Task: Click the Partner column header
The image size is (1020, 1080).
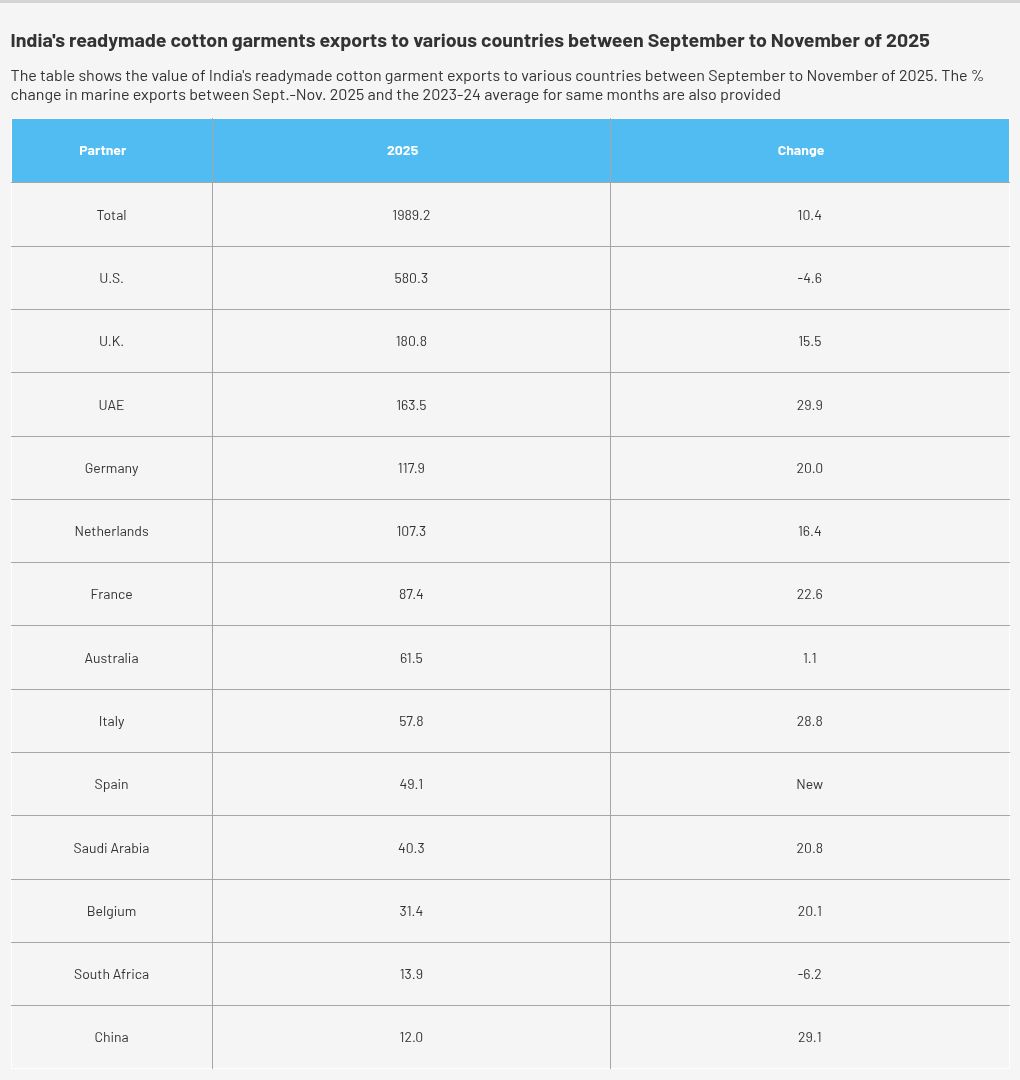Action: click(x=103, y=151)
